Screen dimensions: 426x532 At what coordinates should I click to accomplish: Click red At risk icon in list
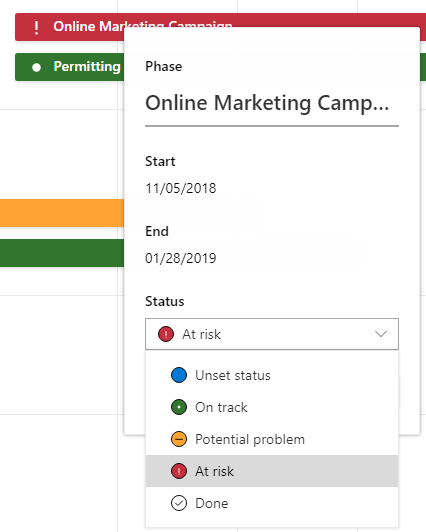coord(179,471)
